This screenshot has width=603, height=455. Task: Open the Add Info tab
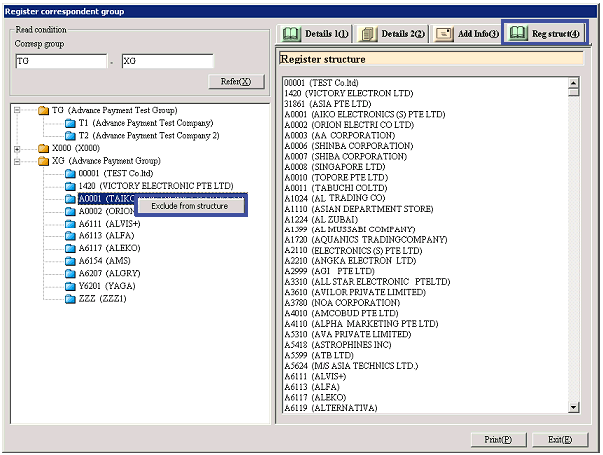coord(465,34)
